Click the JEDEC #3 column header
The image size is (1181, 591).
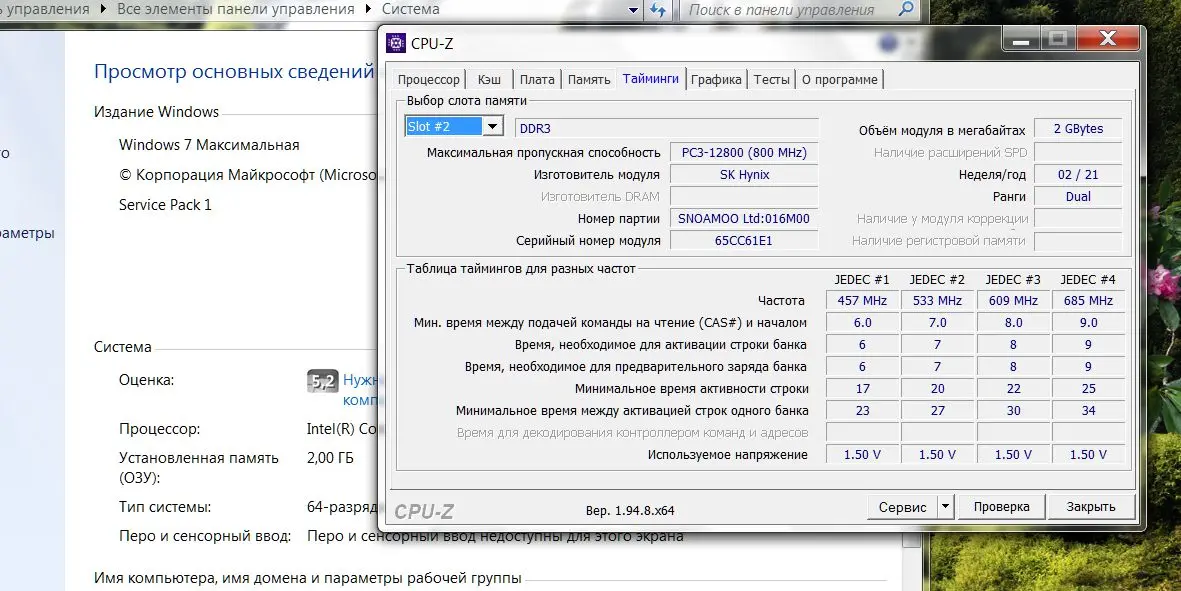click(x=1013, y=279)
